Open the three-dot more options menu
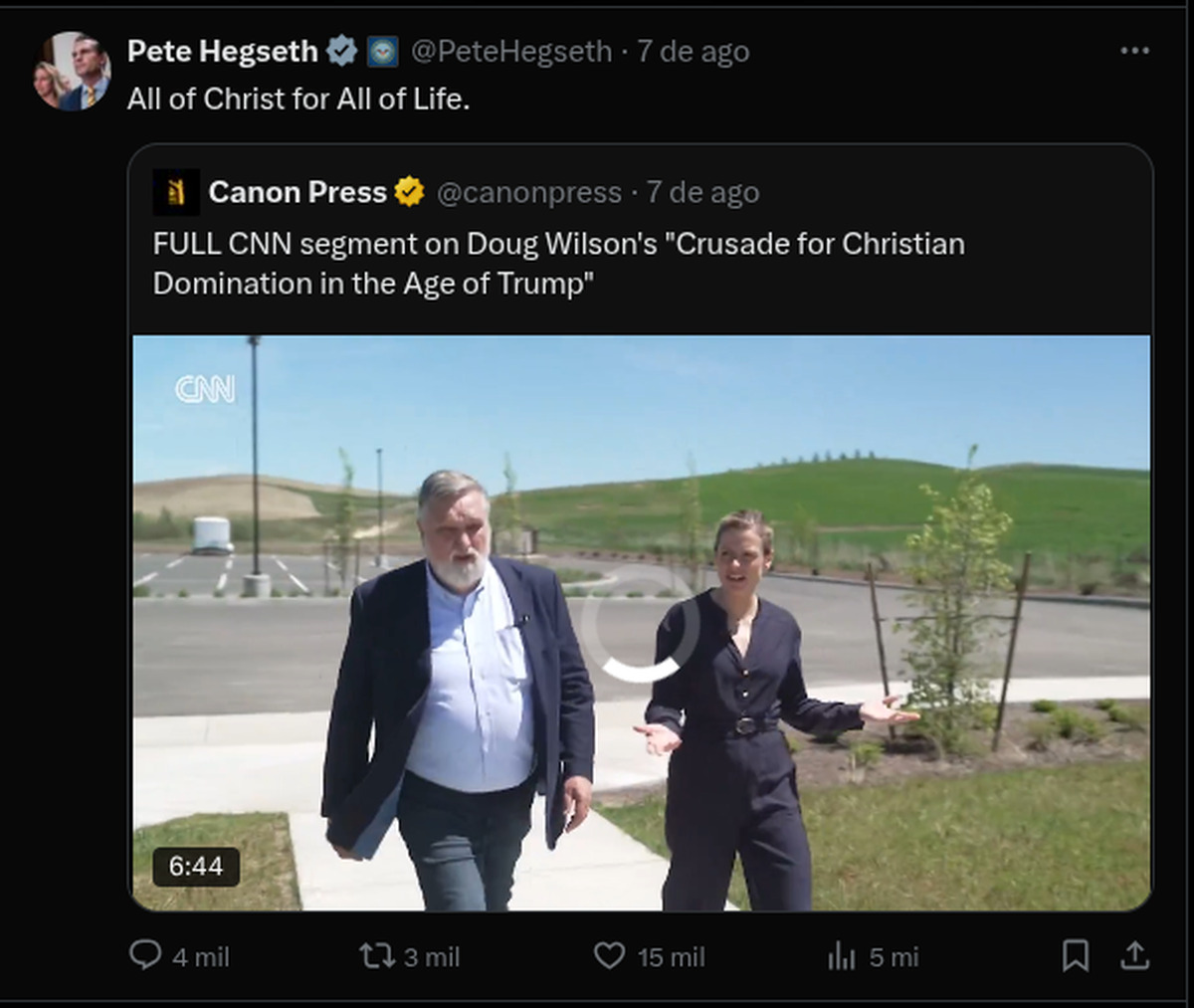The width and height of the screenshot is (1194, 1008). pyautogui.click(x=1134, y=51)
